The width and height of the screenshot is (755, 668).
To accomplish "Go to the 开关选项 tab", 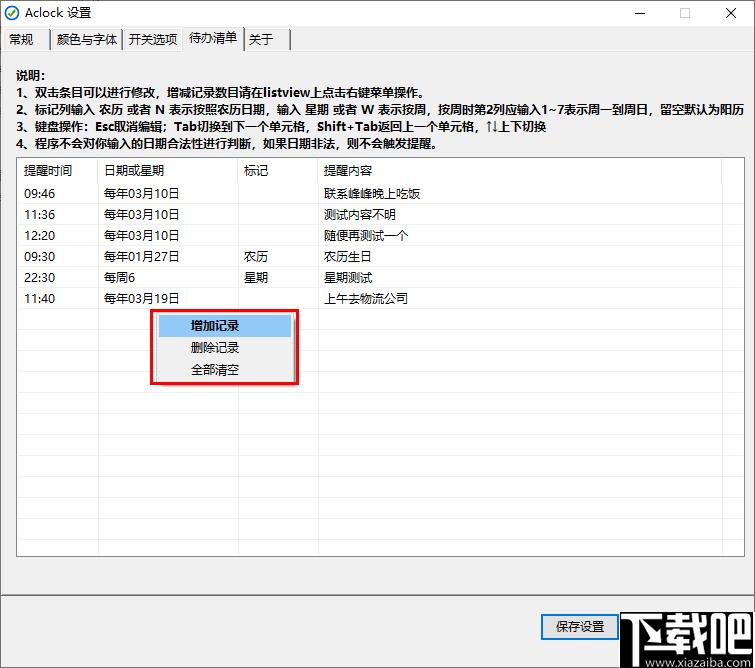I will 153,39.
